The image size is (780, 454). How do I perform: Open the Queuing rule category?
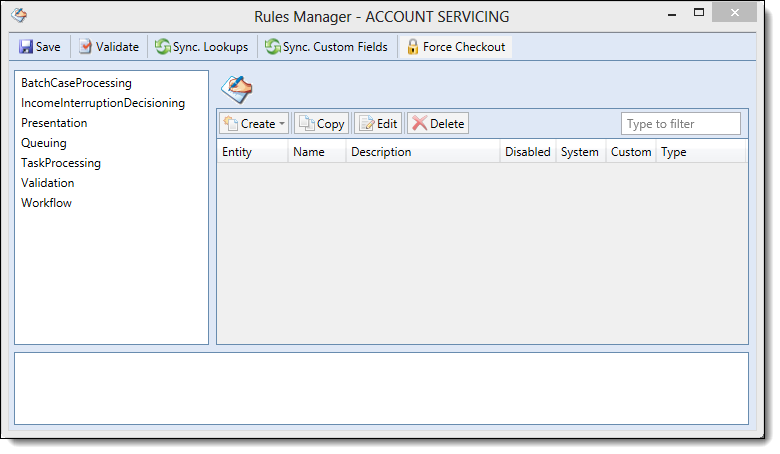click(44, 143)
